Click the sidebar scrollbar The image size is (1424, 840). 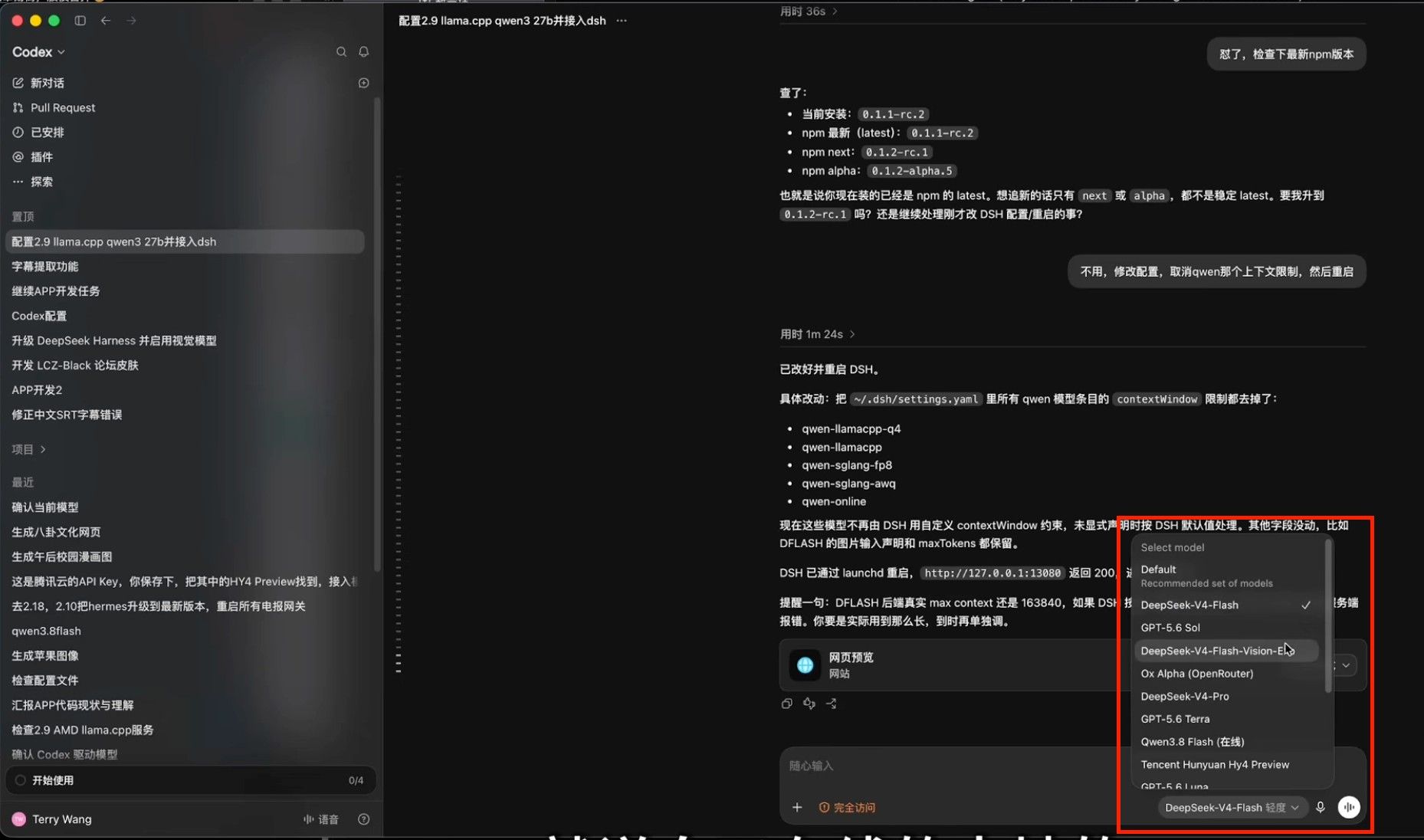coord(376,333)
